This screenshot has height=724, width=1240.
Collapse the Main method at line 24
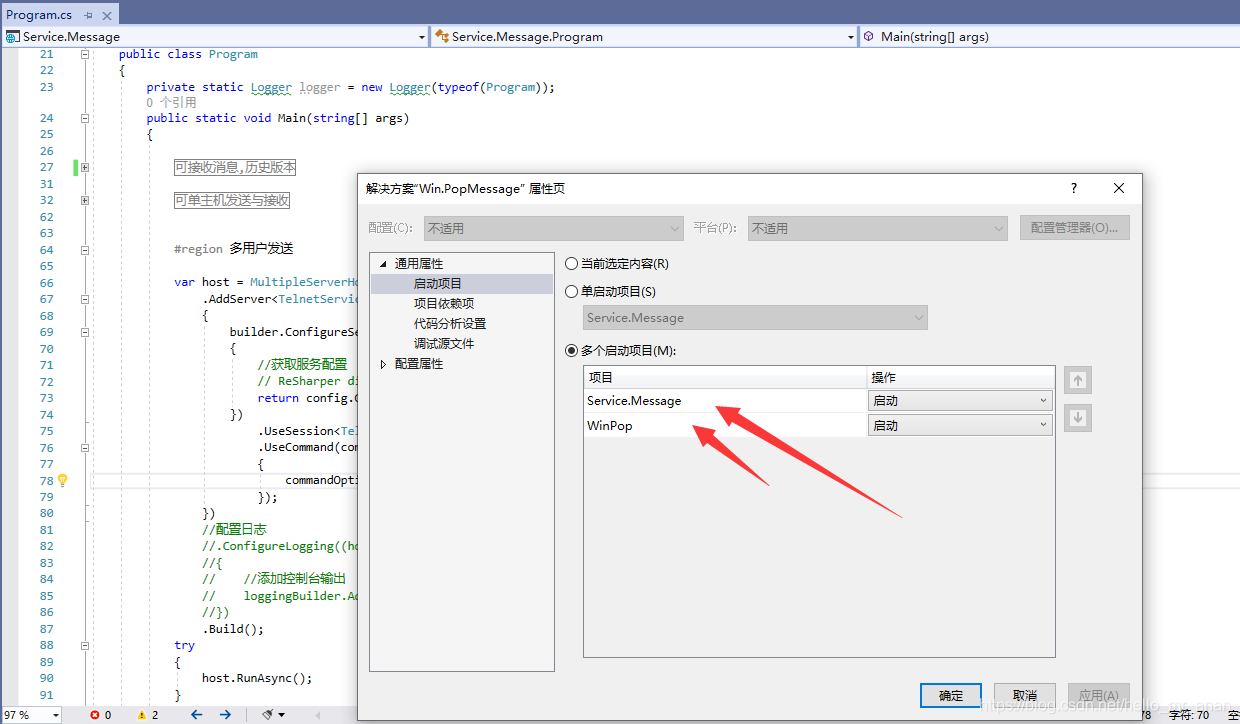pos(85,118)
